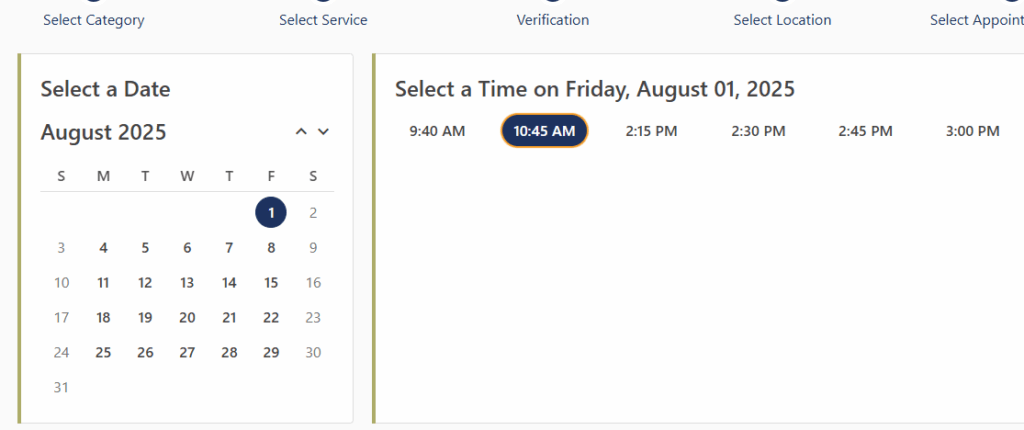Pick the 2:15 PM appointment time

[652, 131]
